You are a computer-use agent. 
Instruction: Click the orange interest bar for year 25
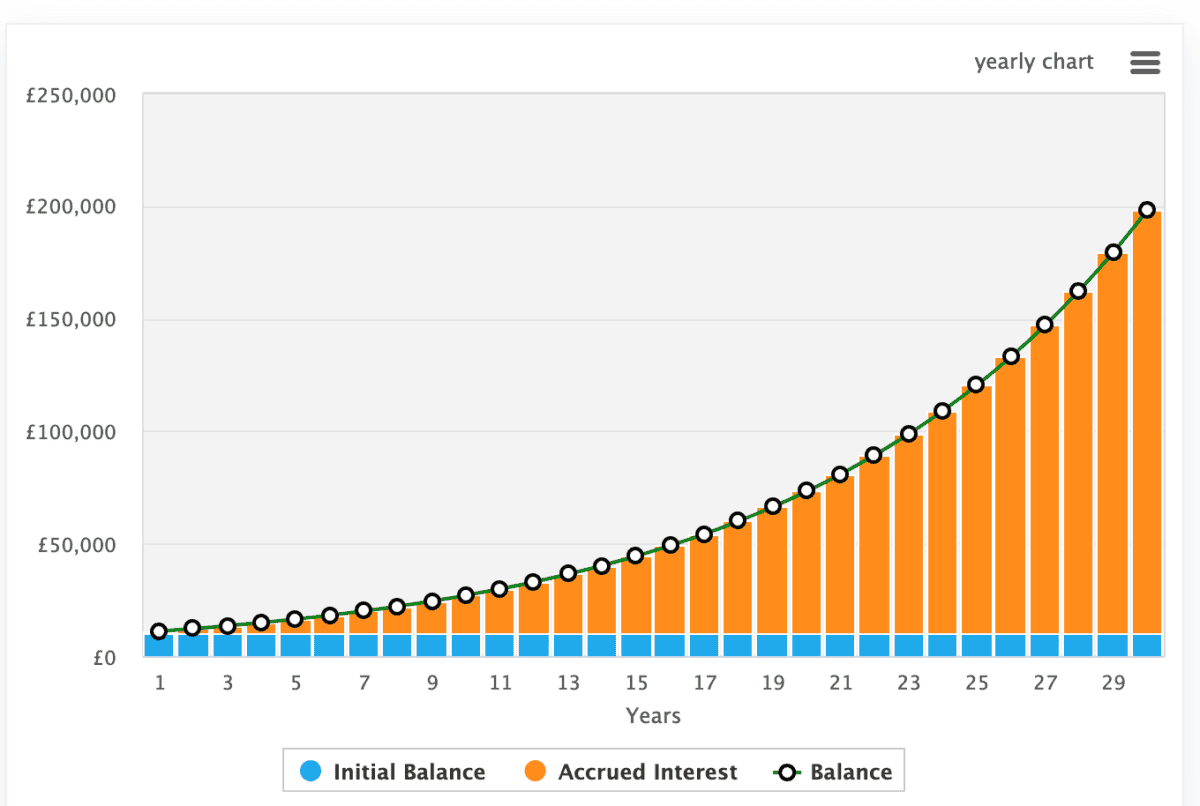(976, 510)
